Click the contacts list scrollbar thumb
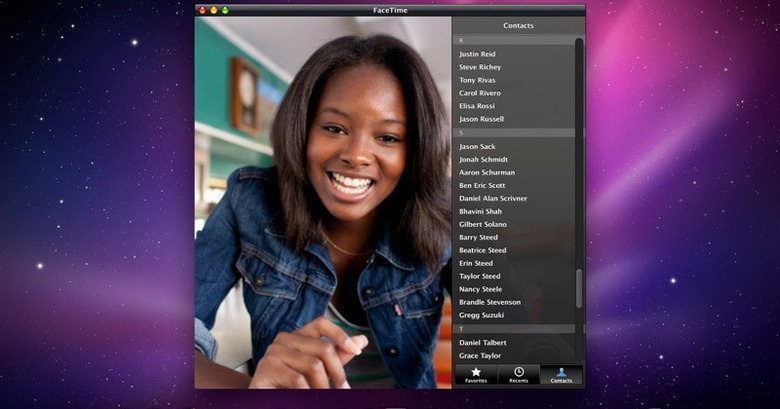Screen dimensions: 780x409 point(579,289)
